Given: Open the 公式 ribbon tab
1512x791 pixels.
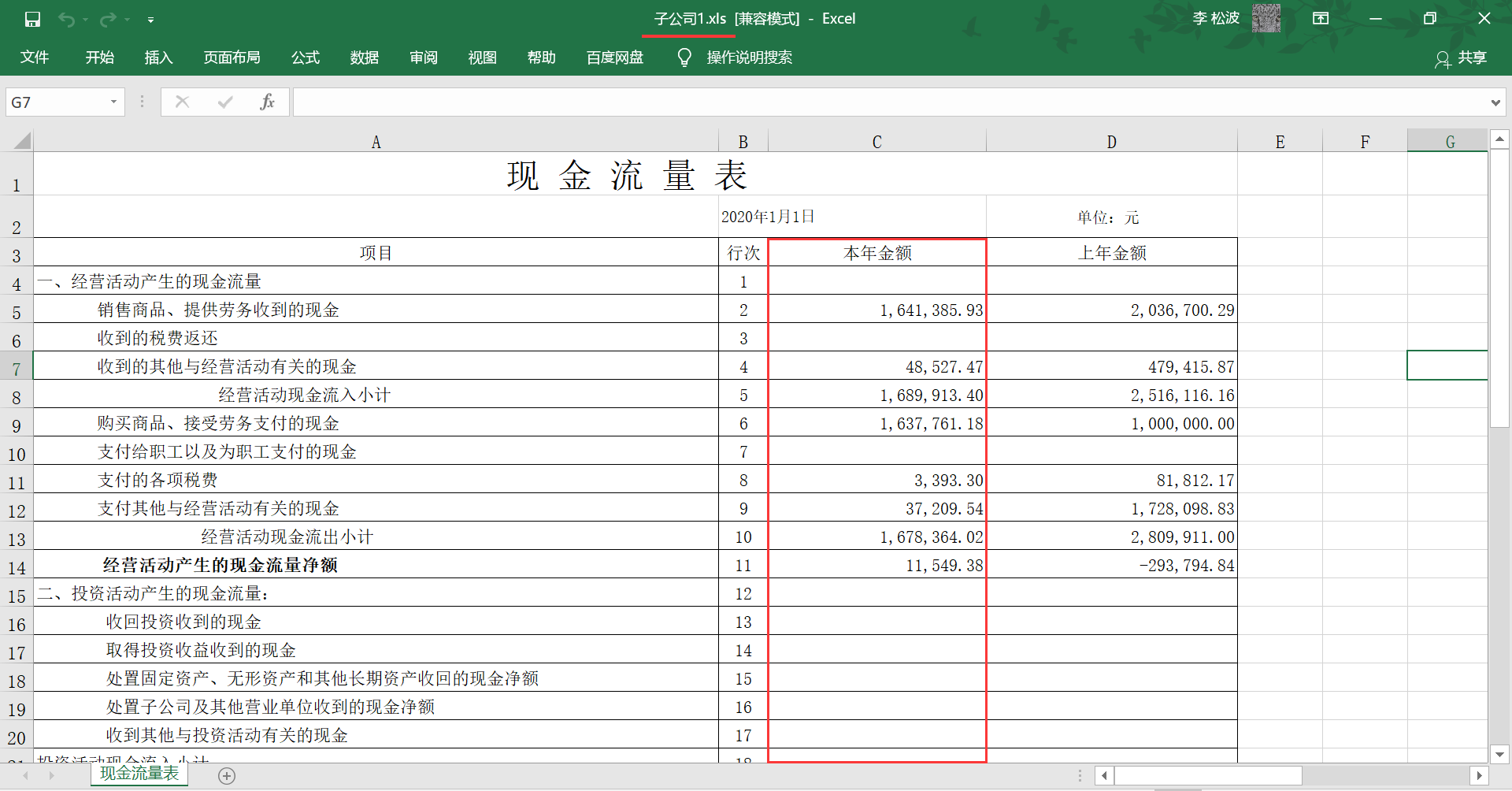Looking at the screenshot, I should click(306, 58).
